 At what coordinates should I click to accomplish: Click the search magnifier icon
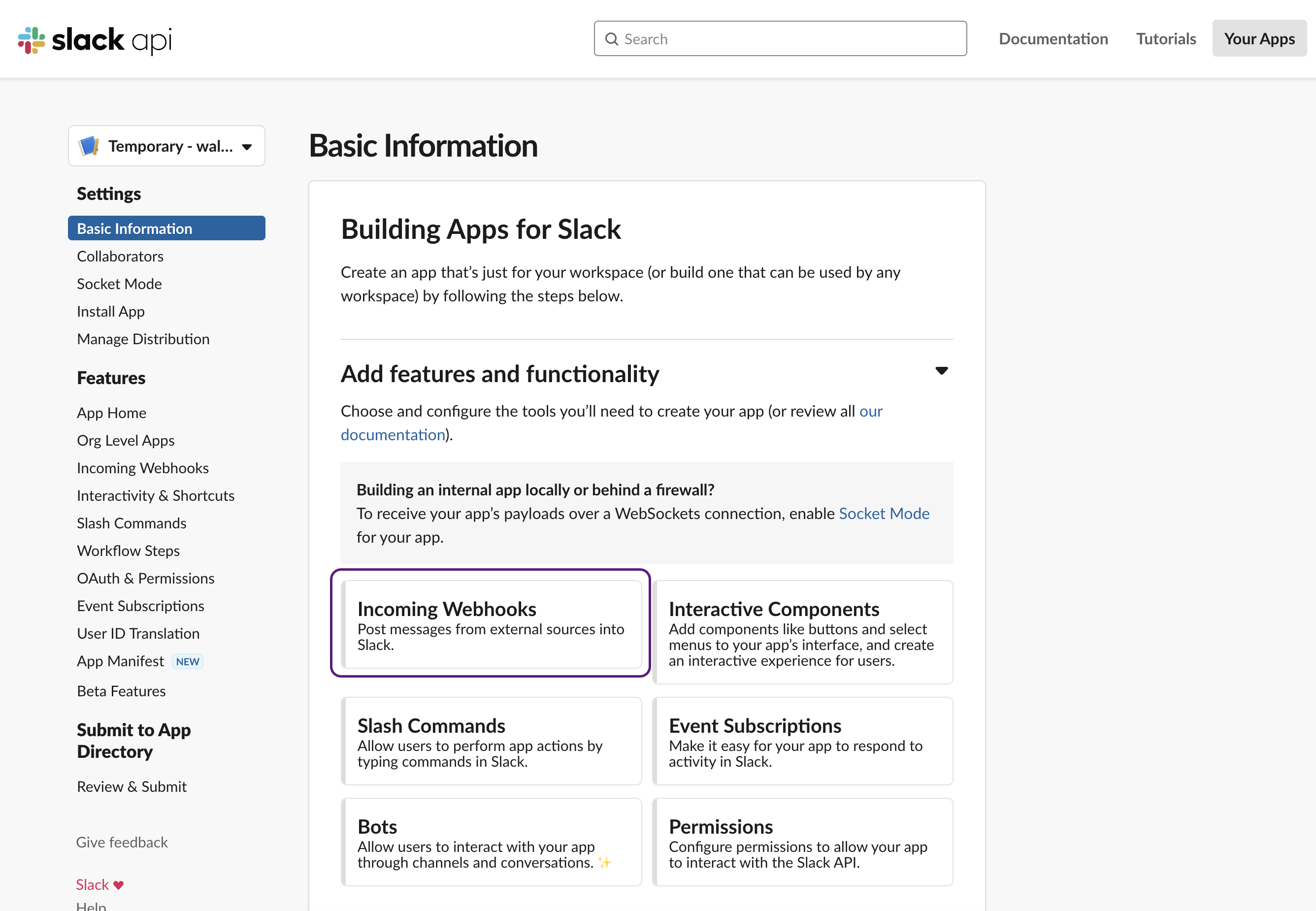(612, 39)
